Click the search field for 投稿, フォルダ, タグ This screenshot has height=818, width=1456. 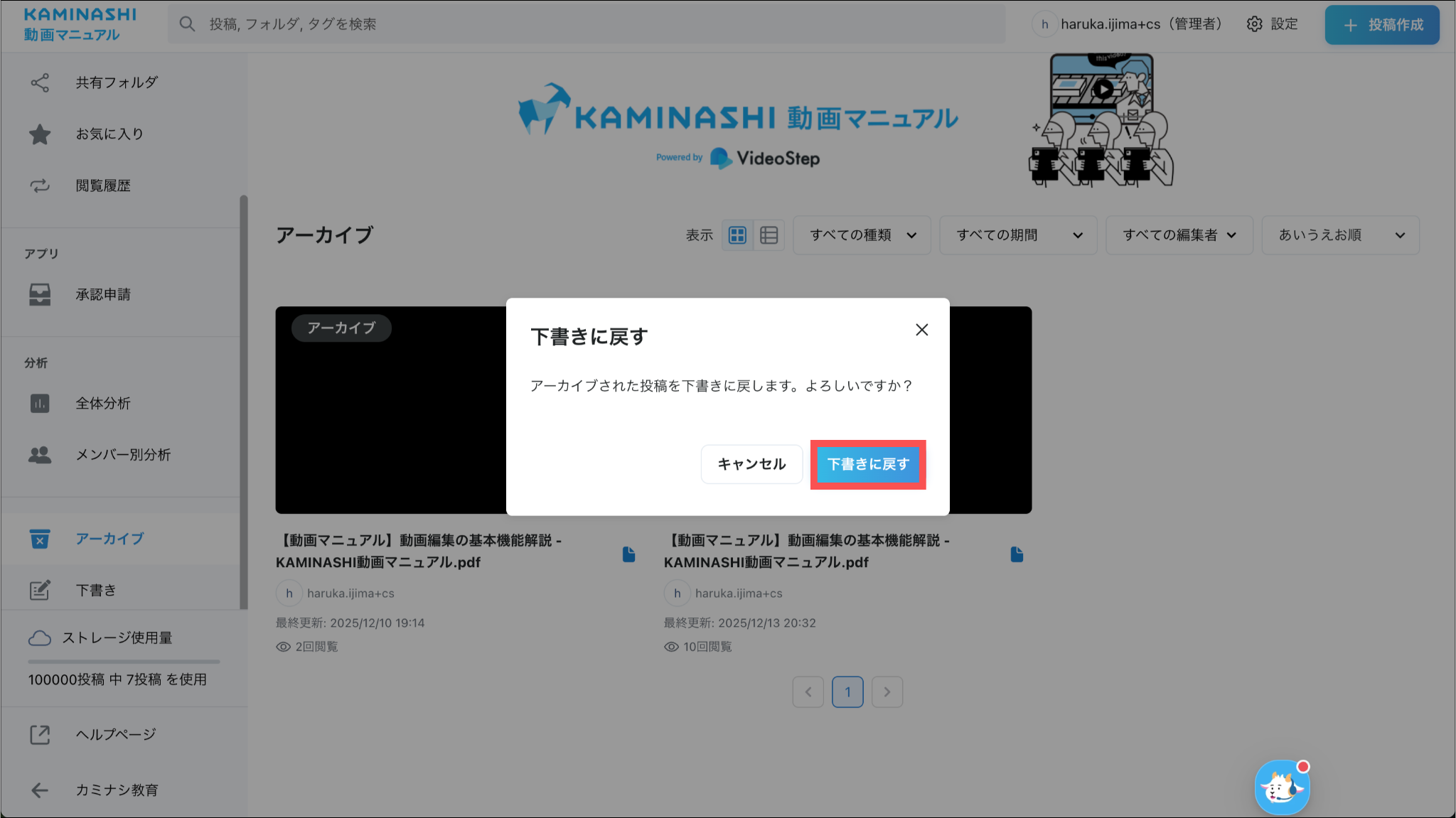(x=586, y=24)
